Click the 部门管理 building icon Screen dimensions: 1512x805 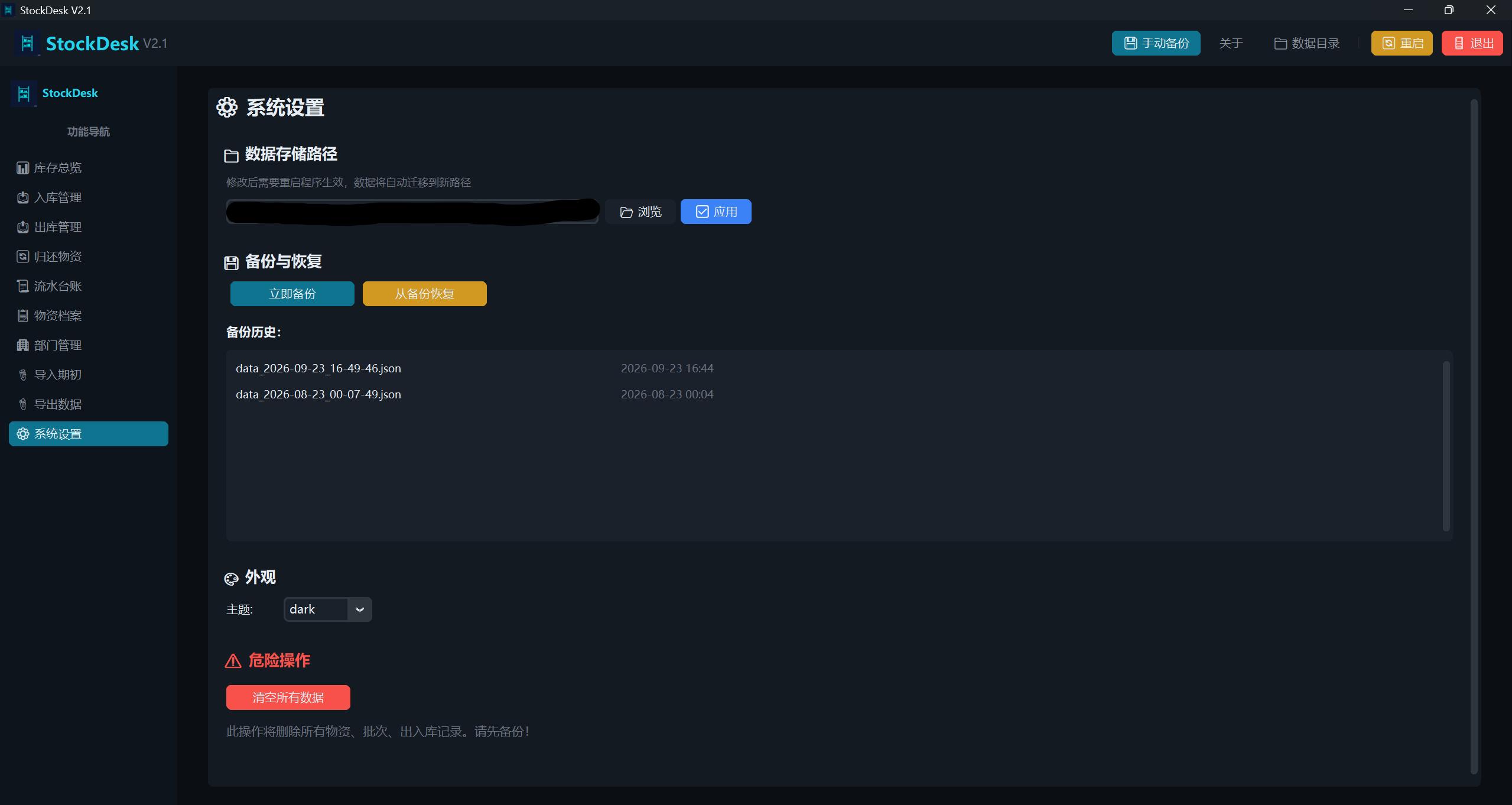pos(22,345)
